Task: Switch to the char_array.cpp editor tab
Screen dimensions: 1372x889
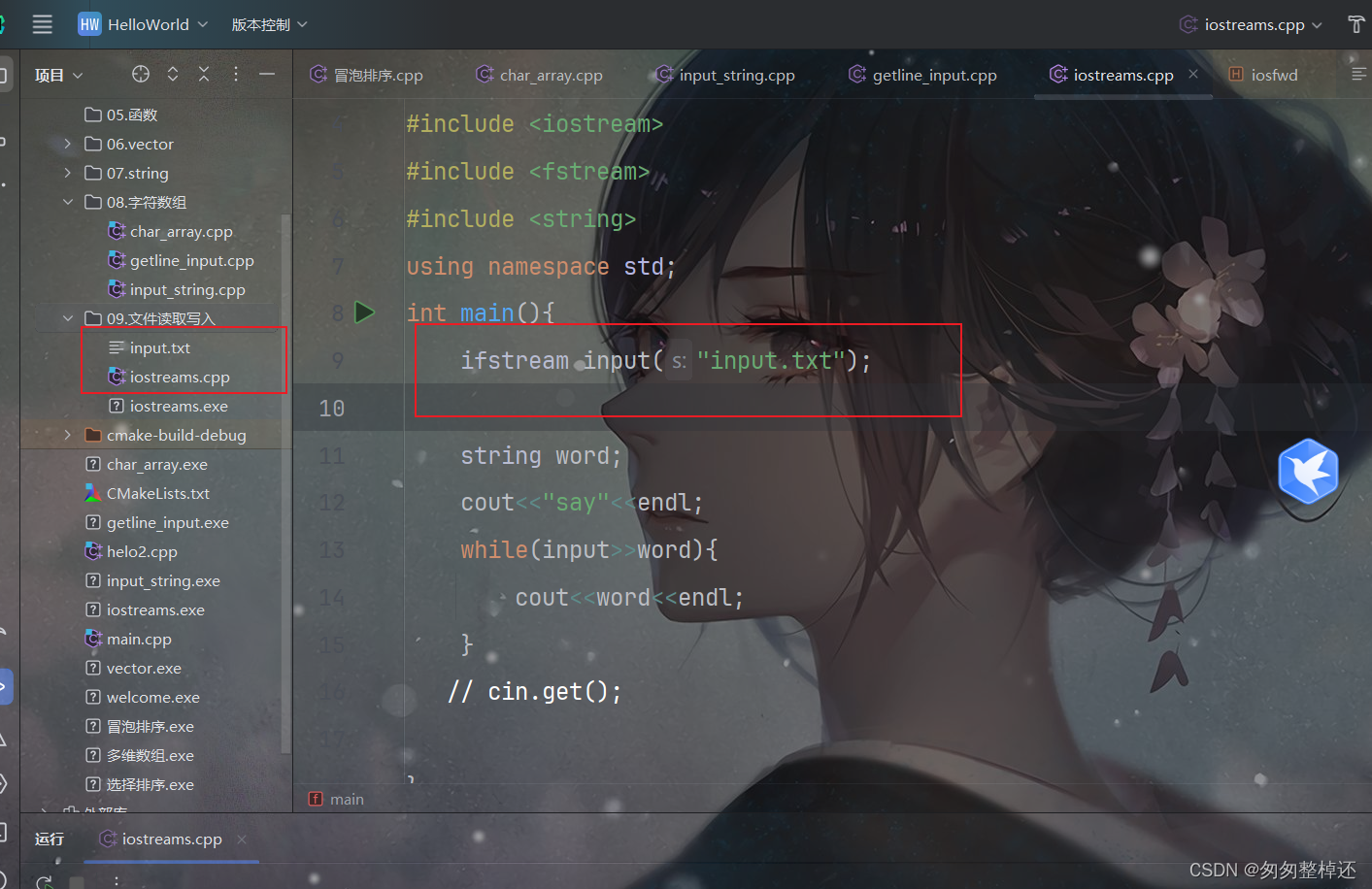Action: [540, 75]
